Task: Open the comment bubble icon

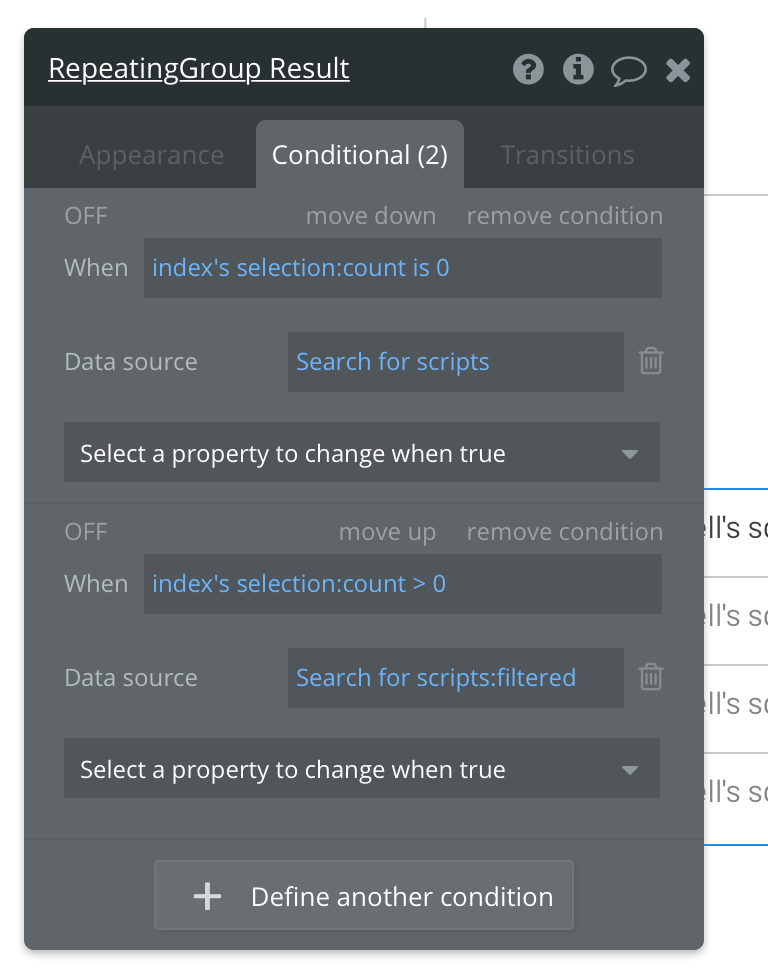Action: tap(629, 70)
